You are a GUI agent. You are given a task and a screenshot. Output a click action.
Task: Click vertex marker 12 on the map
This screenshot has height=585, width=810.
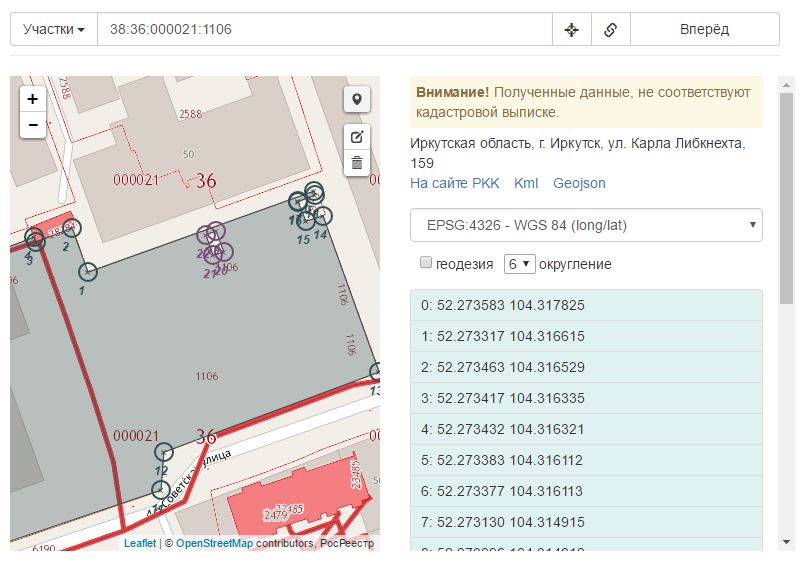tap(164, 453)
